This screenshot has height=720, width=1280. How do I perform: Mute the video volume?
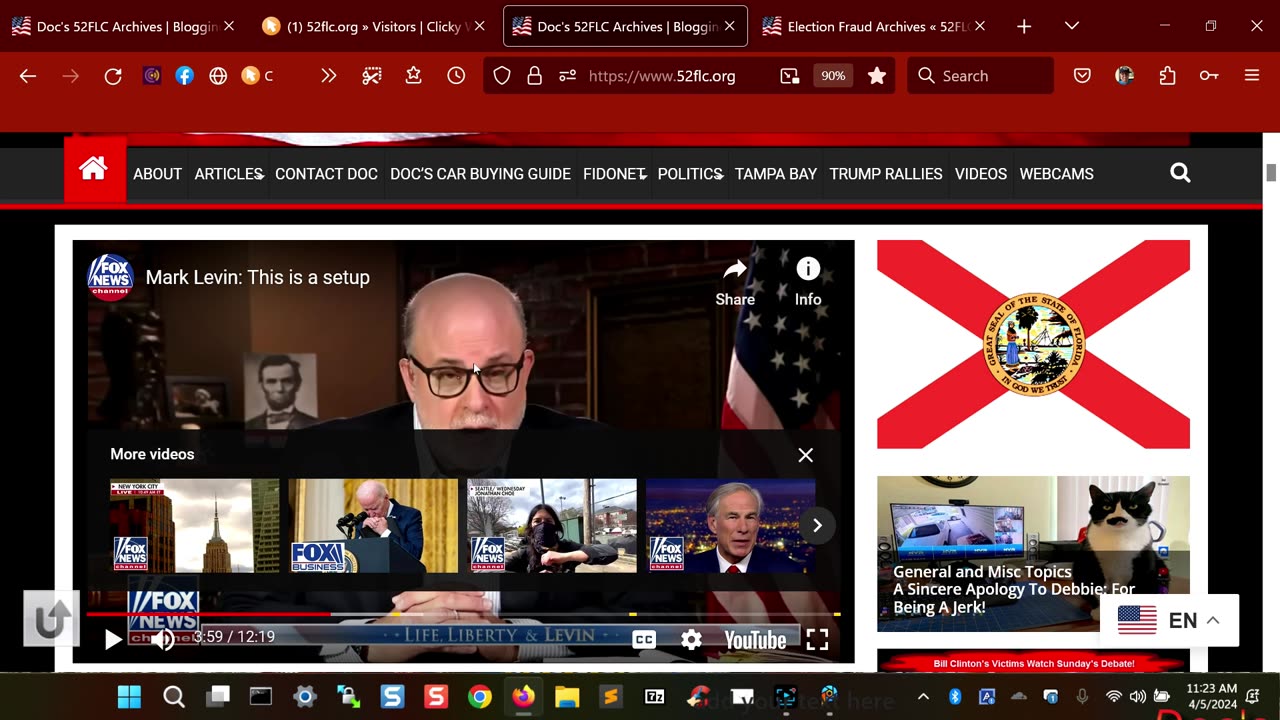(x=162, y=639)
